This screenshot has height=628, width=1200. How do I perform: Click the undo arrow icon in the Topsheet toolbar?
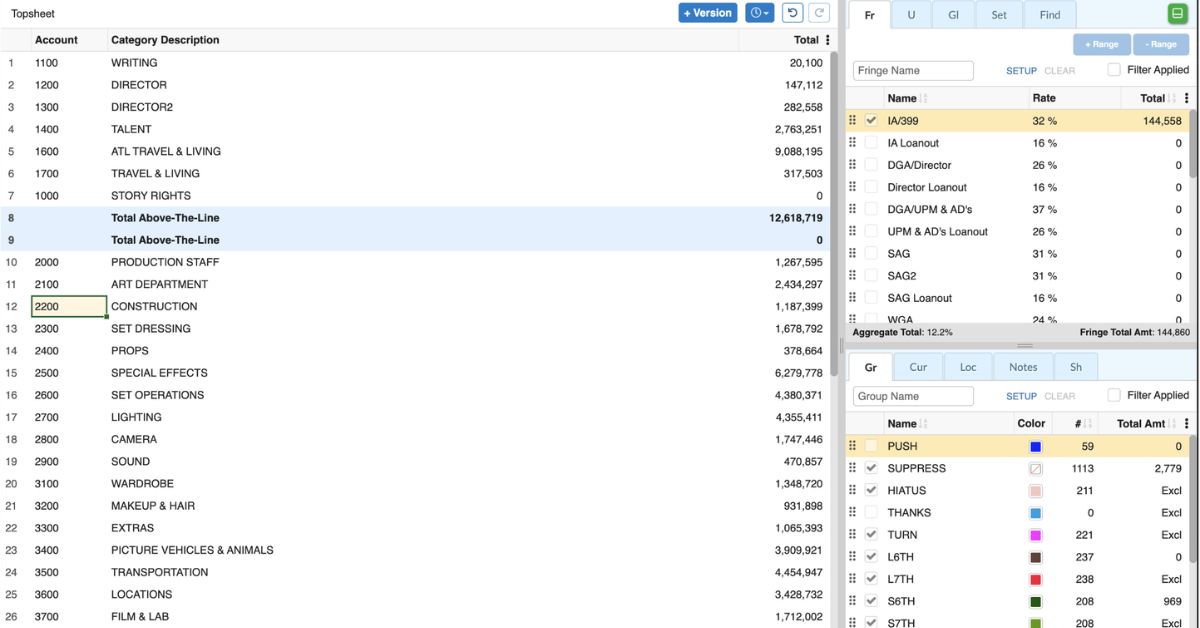tap(792, 13)
